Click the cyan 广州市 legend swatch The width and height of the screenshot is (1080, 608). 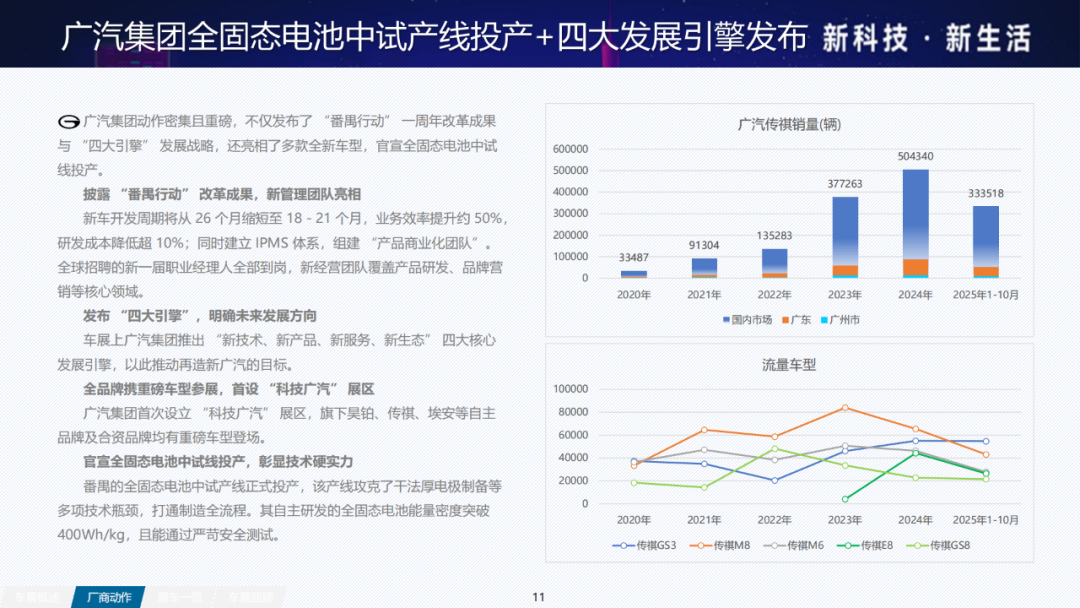[x=824, y=320]
